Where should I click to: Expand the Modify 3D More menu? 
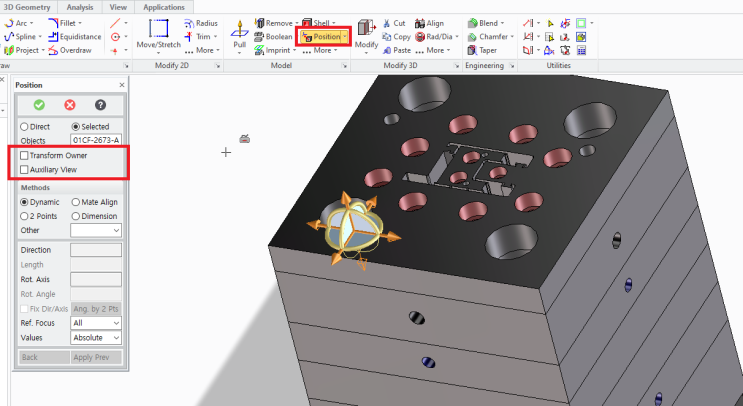[x=432, y=50]
